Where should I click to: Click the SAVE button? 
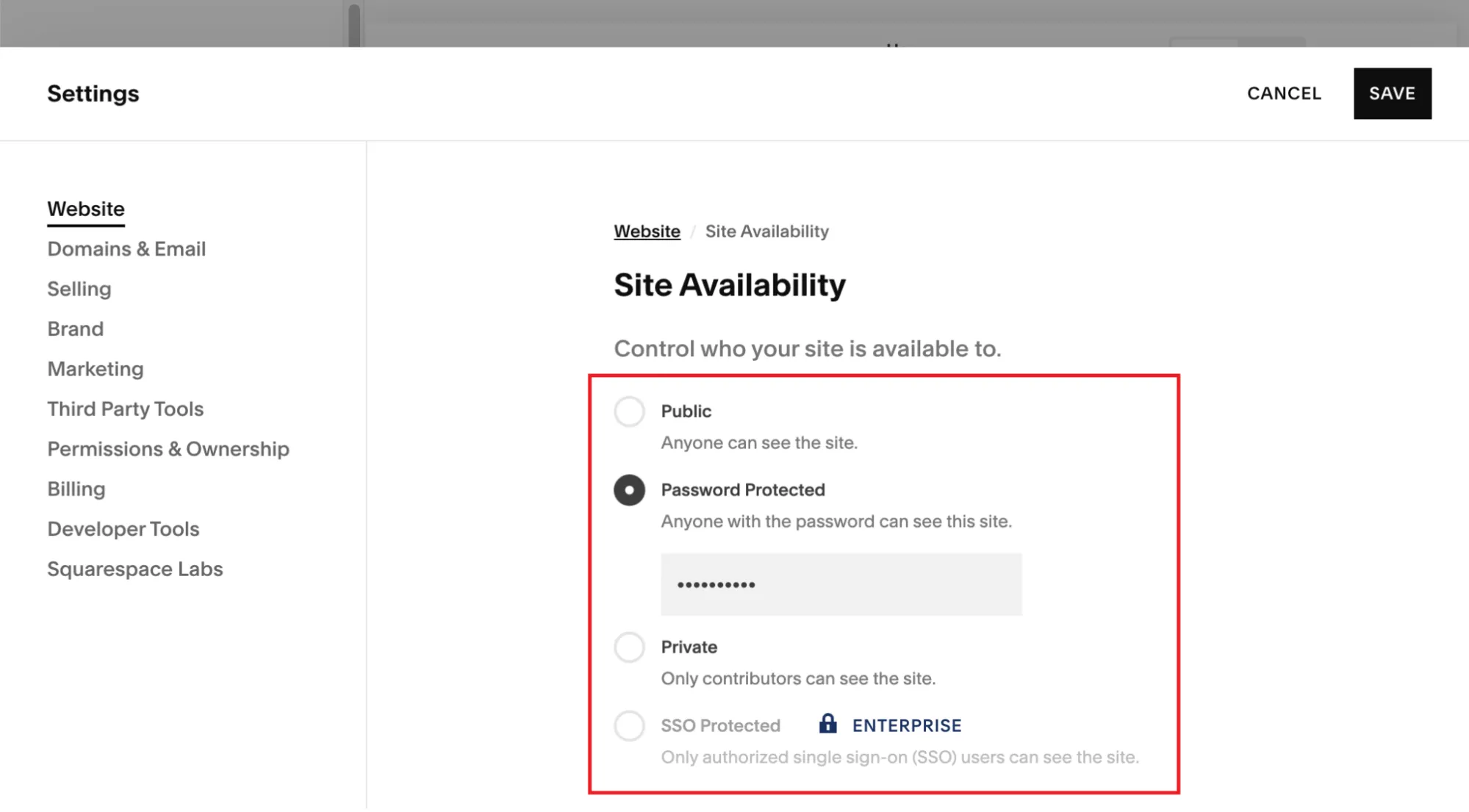click(x=1392, y=93)
